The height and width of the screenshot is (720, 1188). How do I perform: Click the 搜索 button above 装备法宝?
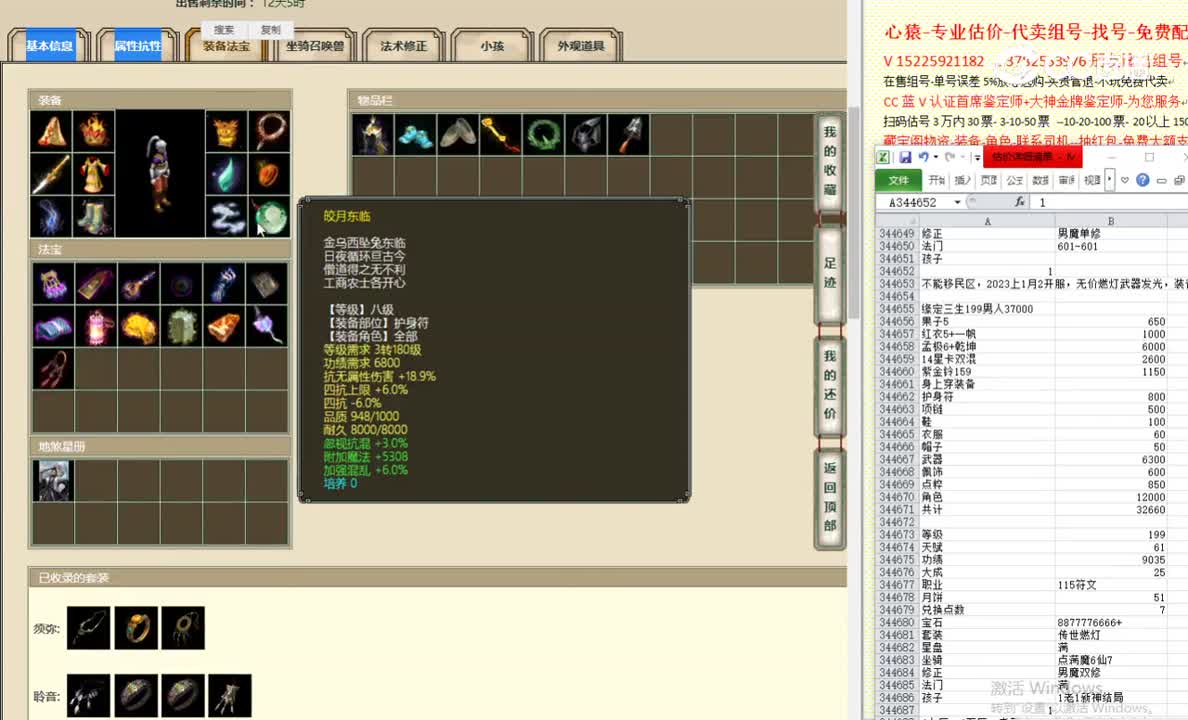pyautogui.click(x=222, y=30)
